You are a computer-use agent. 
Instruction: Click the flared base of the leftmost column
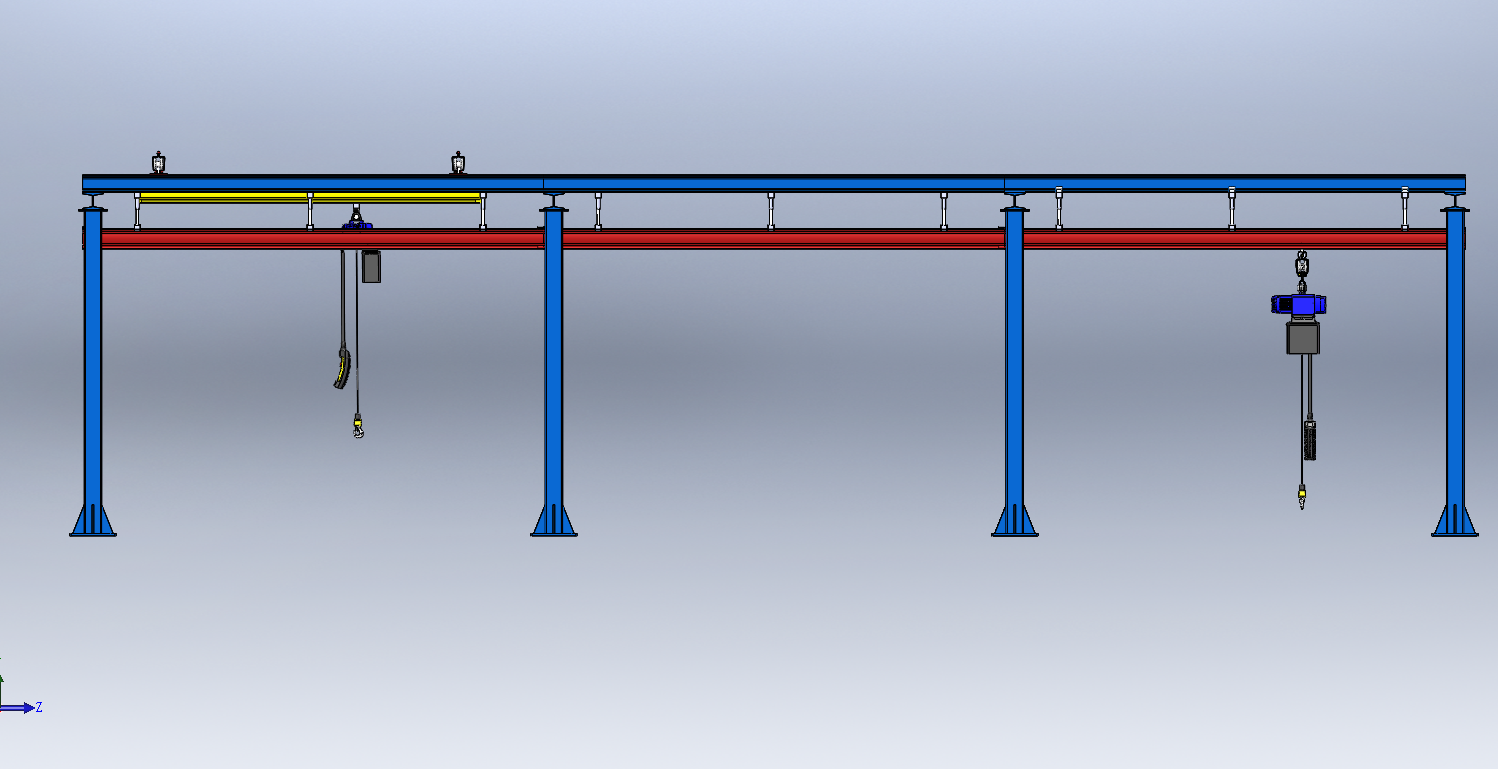(x=93, y=521)
